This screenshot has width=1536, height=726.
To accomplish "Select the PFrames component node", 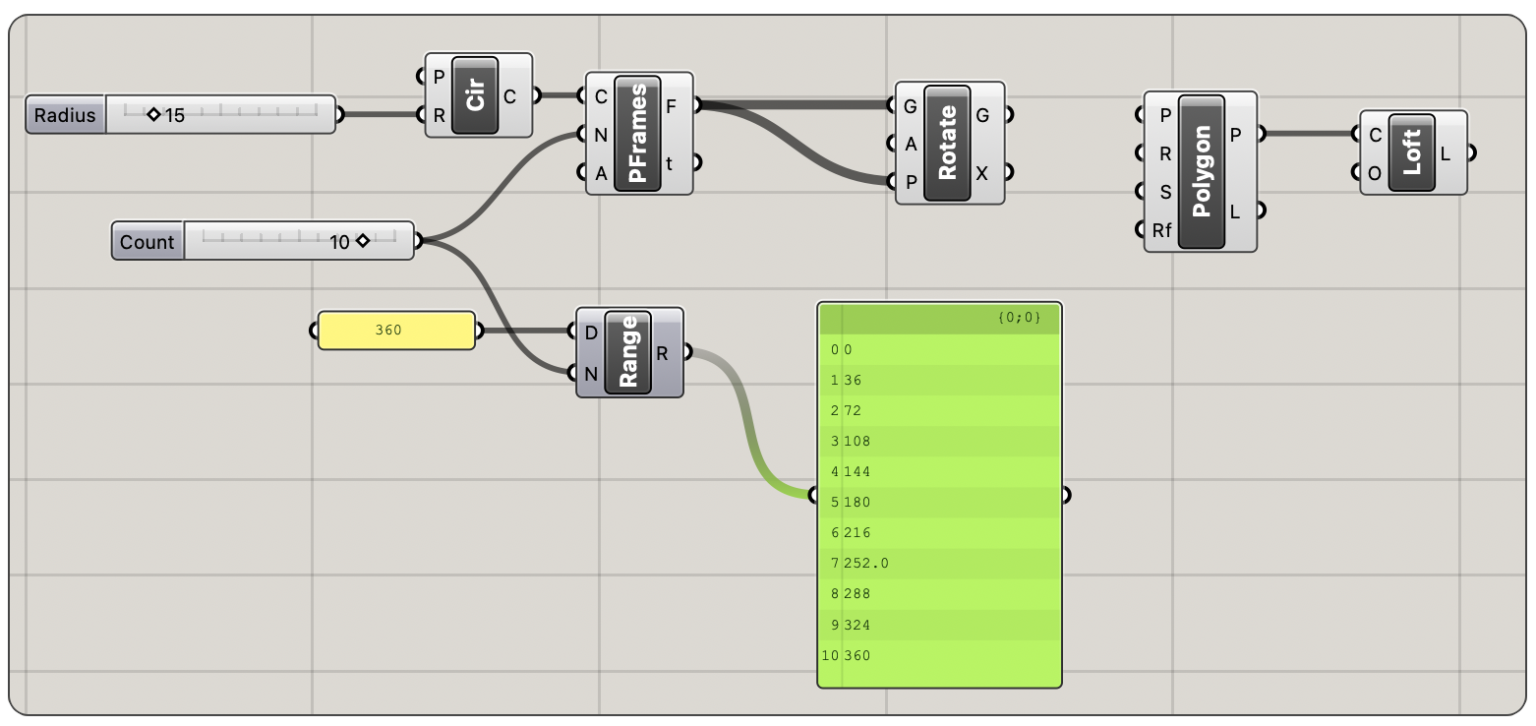I will point(638,133).
